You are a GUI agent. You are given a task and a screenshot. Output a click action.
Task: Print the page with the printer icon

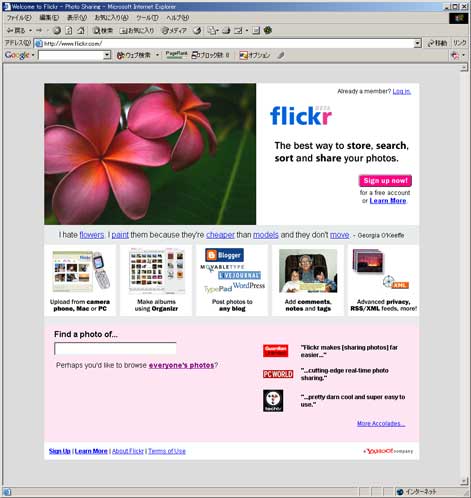click(226, 31)
